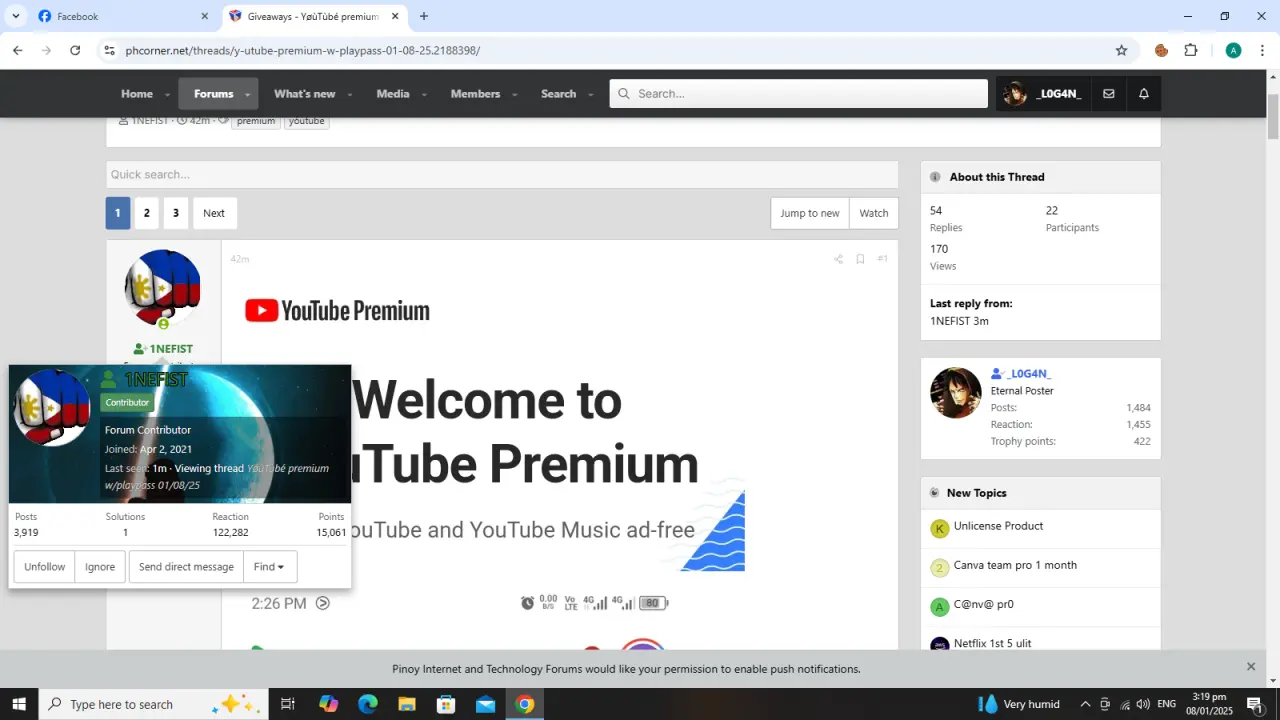Click the Watch thread button

pos(874,213)
